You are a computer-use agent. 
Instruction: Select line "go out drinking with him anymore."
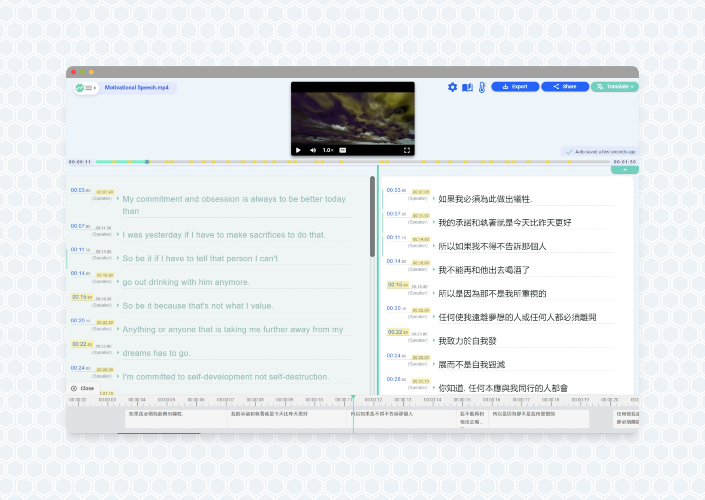[x=186, y=282]
